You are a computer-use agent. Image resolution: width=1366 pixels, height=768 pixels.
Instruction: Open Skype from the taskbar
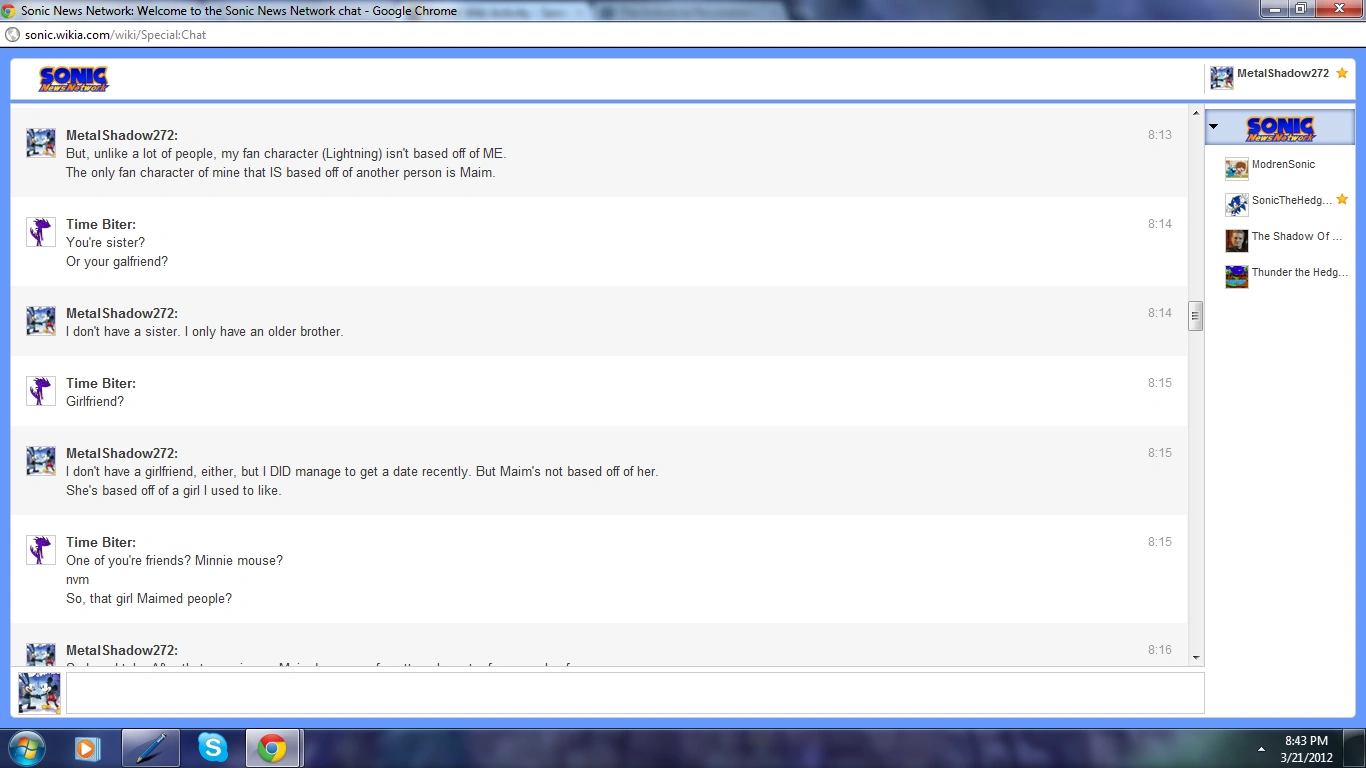tap(212, 748)
